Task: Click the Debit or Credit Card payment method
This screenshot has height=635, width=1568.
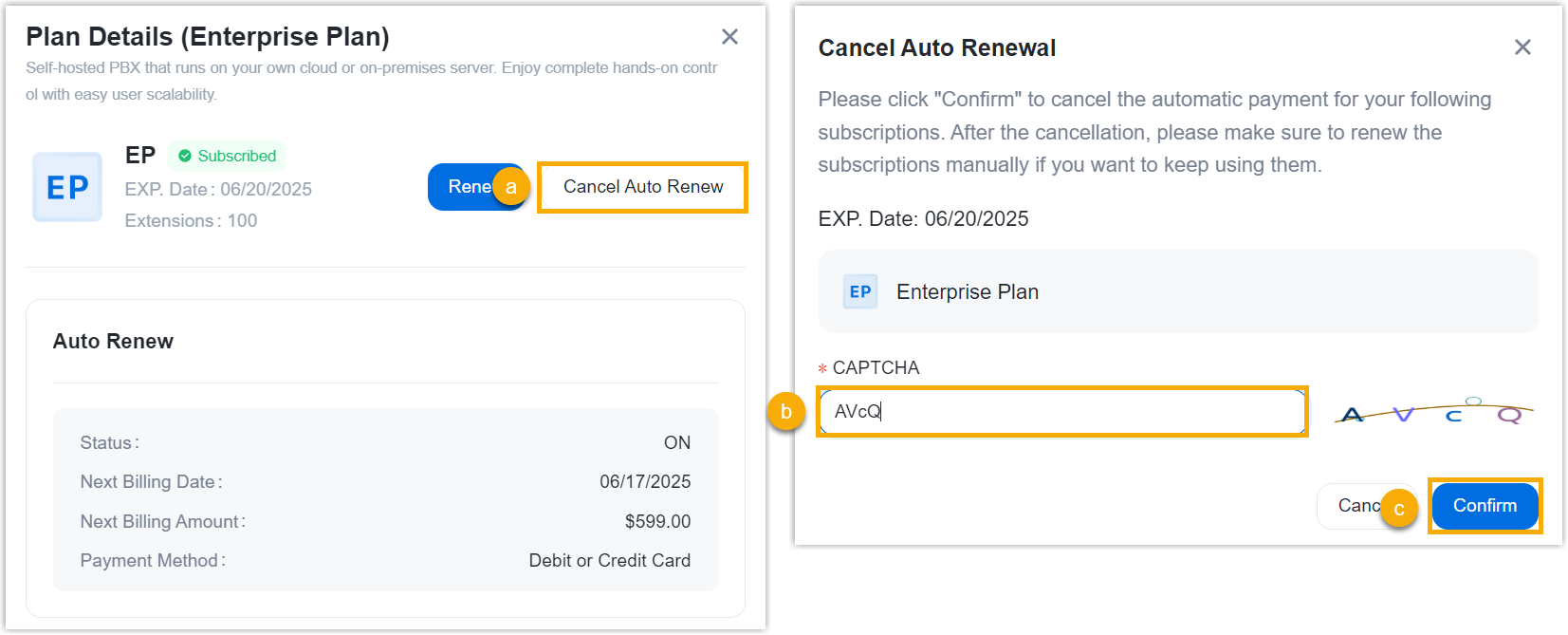Action: (609, 561)
